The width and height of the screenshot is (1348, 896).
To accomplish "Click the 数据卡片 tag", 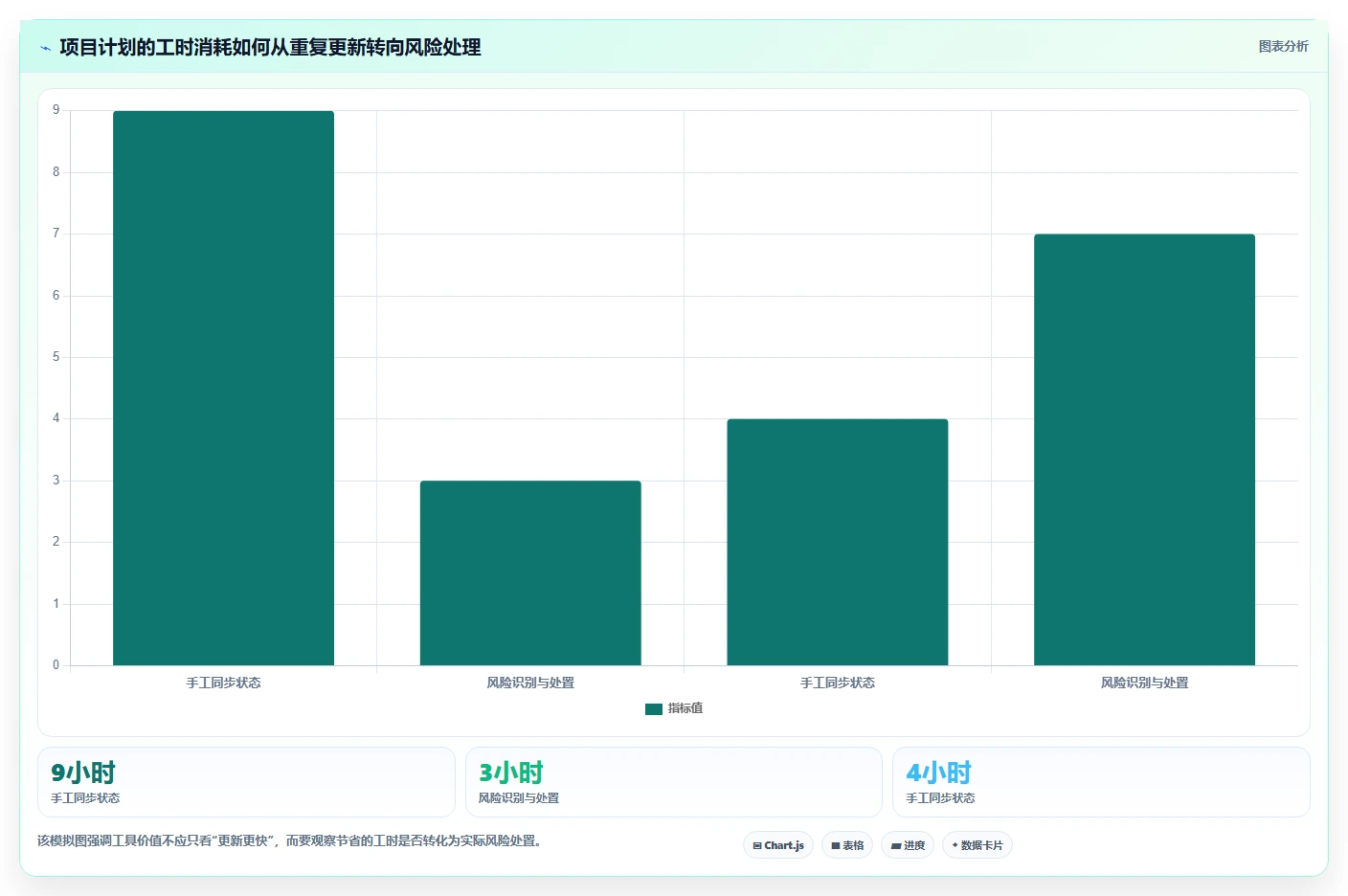I will click(x=977, y=845).
